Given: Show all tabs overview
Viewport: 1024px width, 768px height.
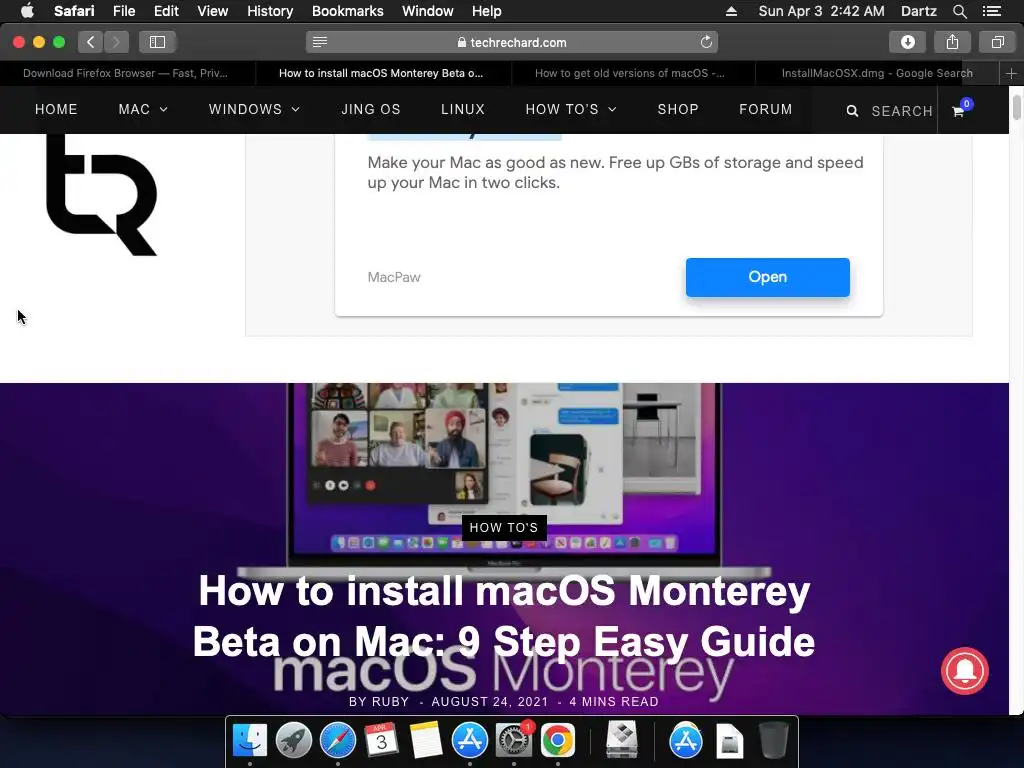Looking at the screenshot, I should click(x=997, y=42).
